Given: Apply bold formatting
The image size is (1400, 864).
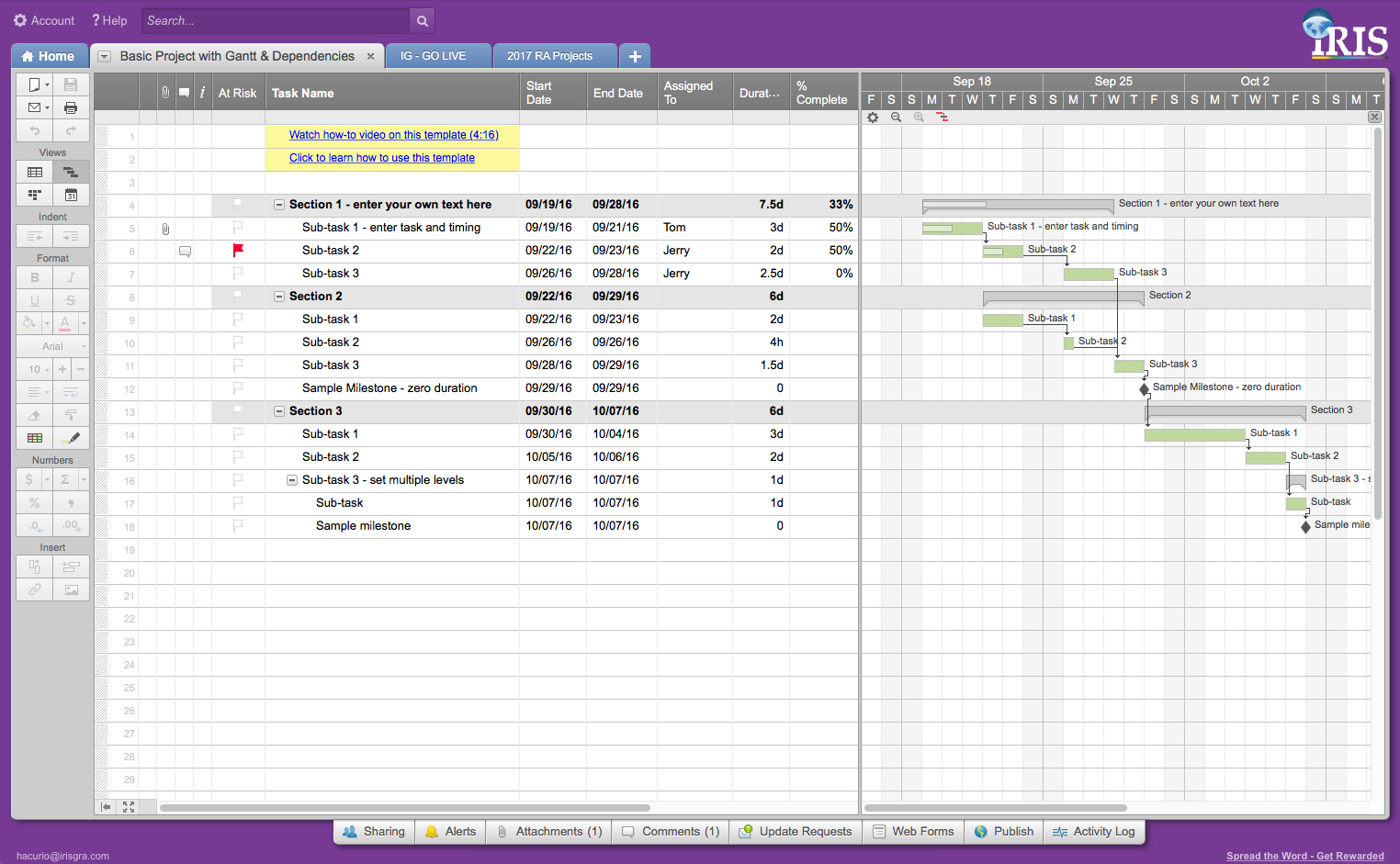Looking at the screenshot, I should (x=34, y=277).
